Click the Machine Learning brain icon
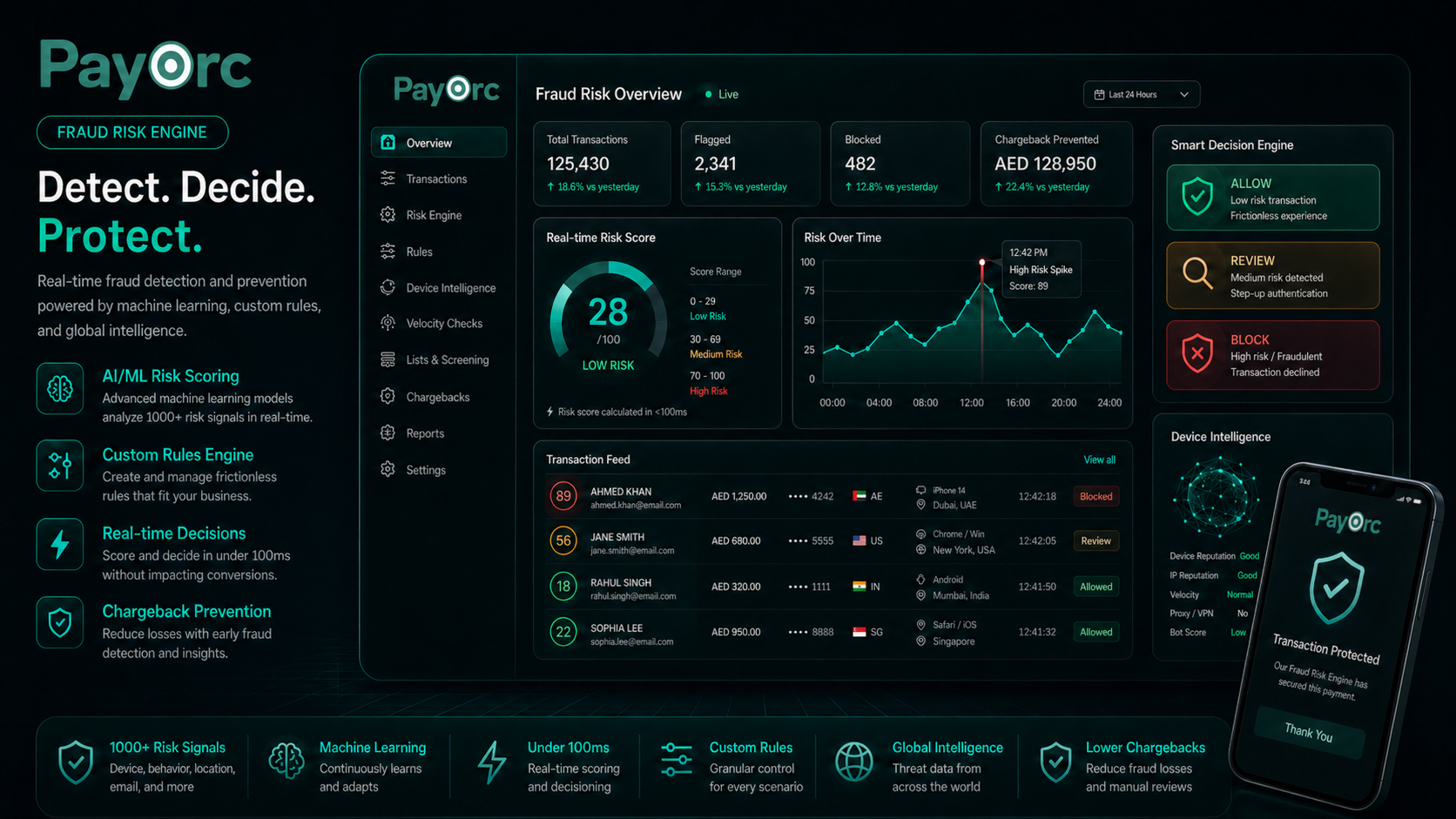The image size is (1456, 819). tap(286, 762)
